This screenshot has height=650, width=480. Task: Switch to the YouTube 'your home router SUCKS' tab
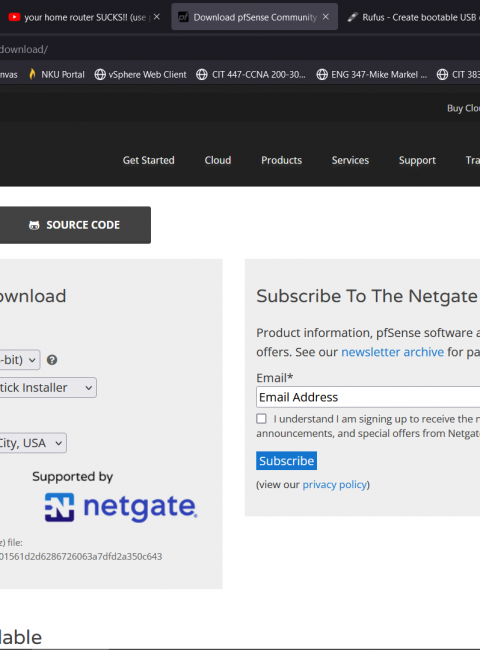pyautogui.click(x=83, y=17)
